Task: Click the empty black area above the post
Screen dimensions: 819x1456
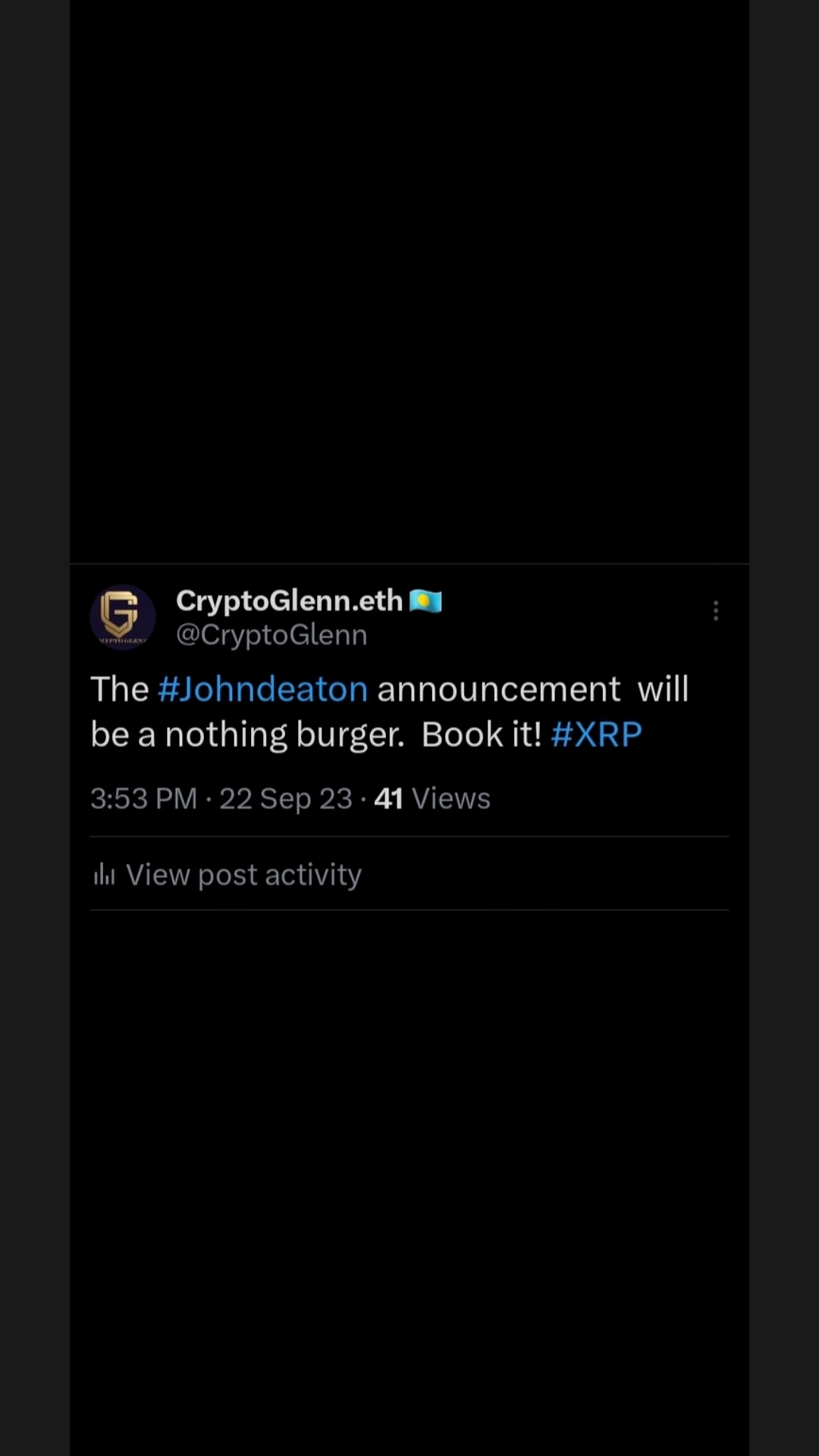Action: point(409,281)
